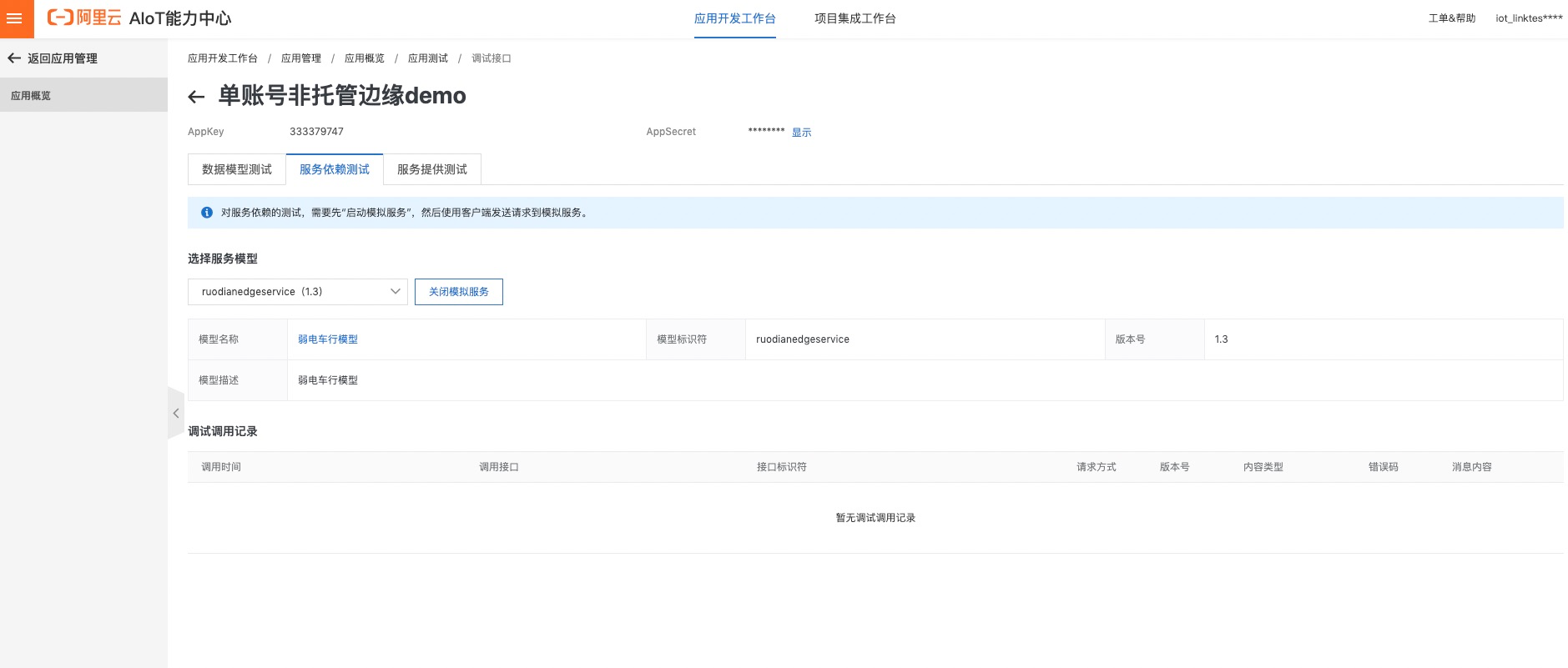Click 请求方式 column header

pos(1097,467)
